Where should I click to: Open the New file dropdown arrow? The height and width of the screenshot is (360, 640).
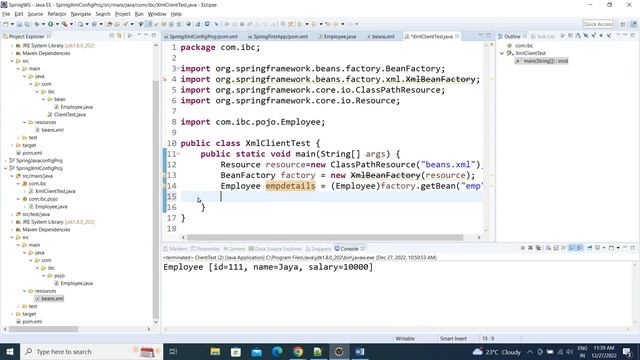click(x=12, y=24)
